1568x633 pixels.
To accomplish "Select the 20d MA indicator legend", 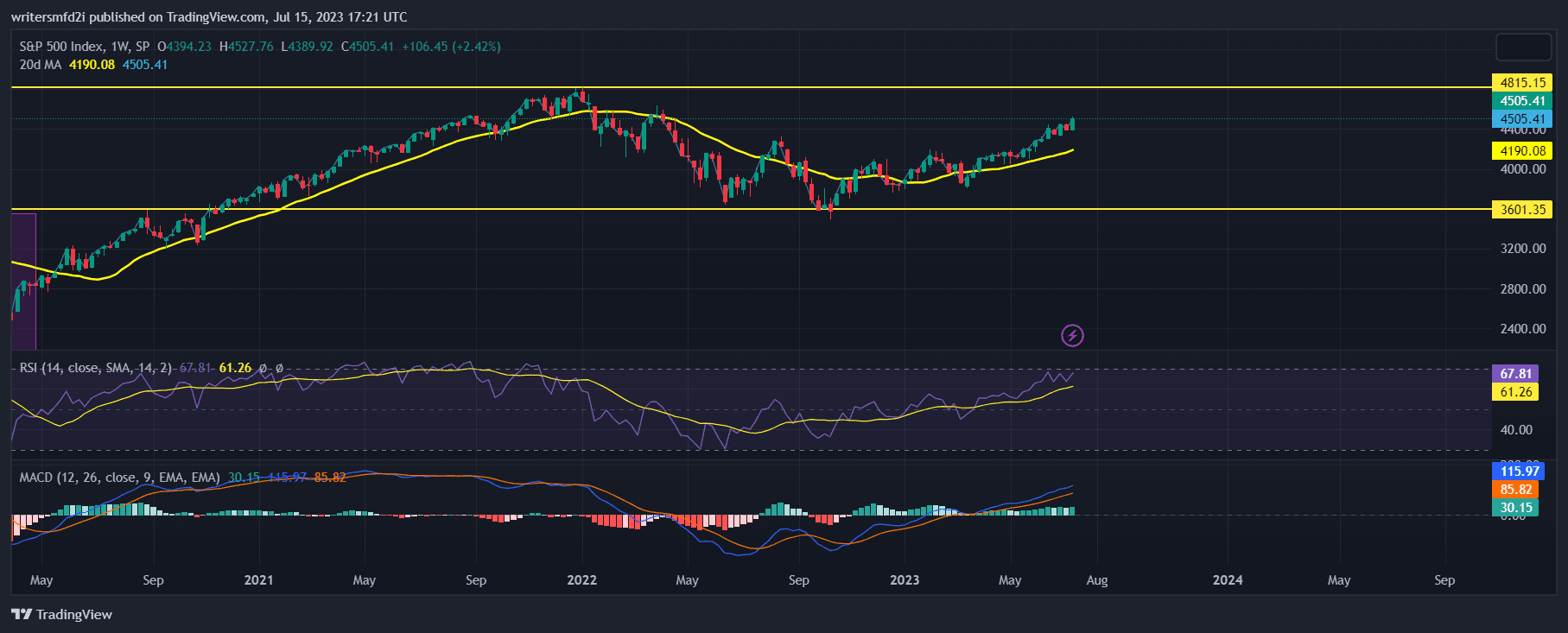I will (41, 65).
